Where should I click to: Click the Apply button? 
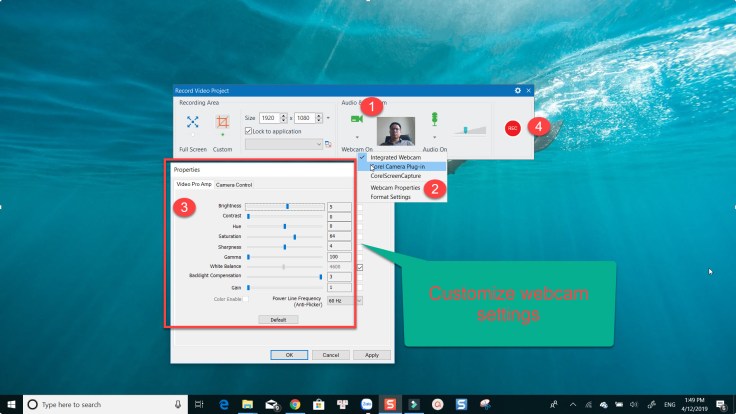(x=372, y=355)
